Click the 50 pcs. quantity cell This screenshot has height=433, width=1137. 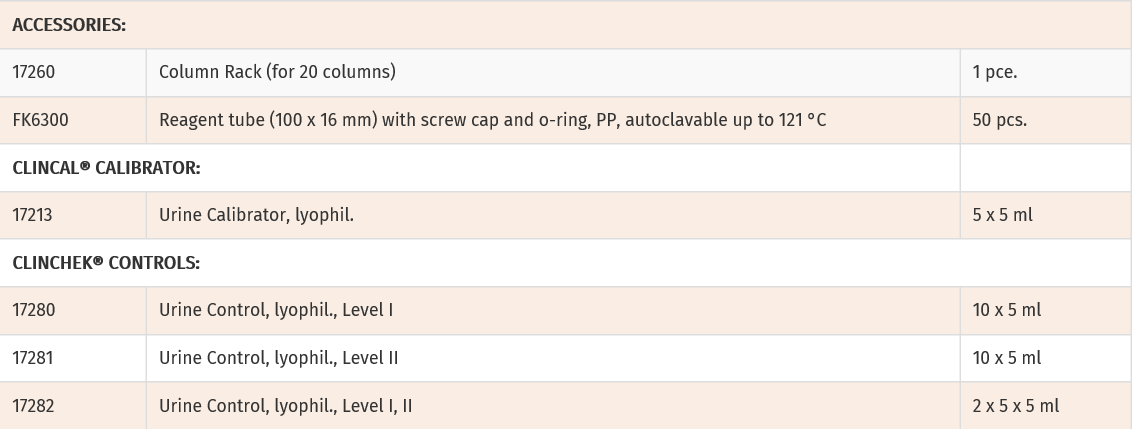(x=999, y=120)
